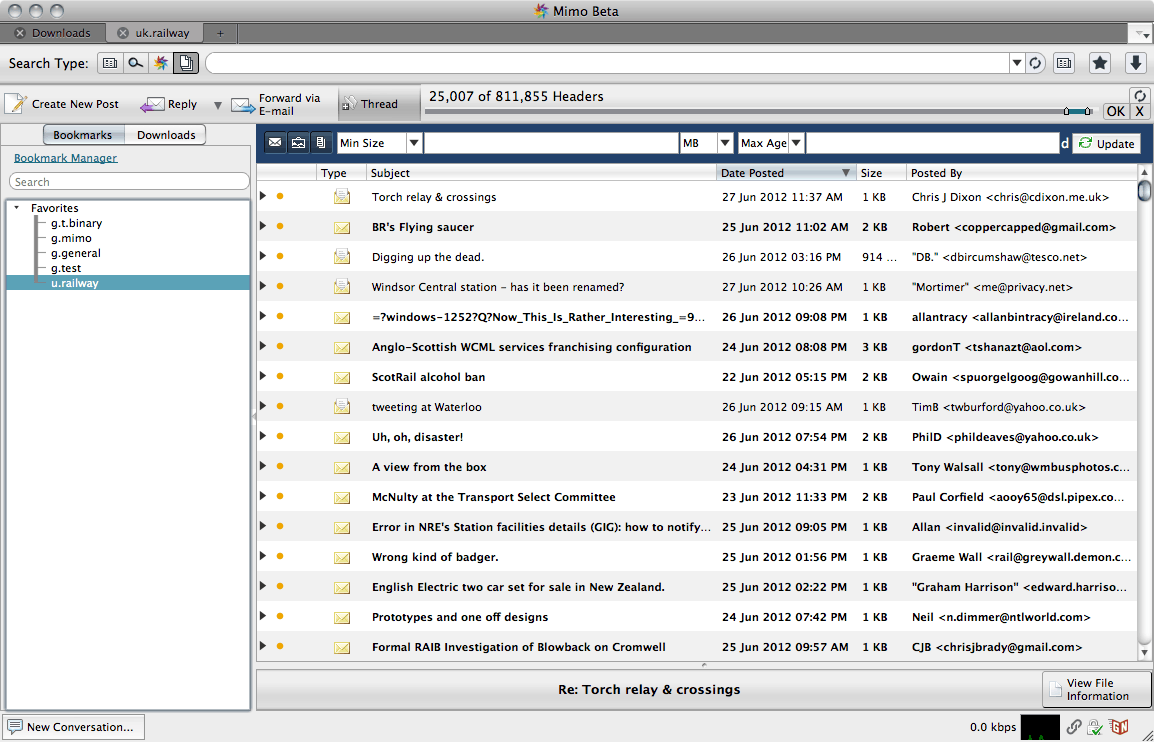Switch to the uk.railway tab
The height and width of the screenshot is (742, 1154).
point(162,32)
